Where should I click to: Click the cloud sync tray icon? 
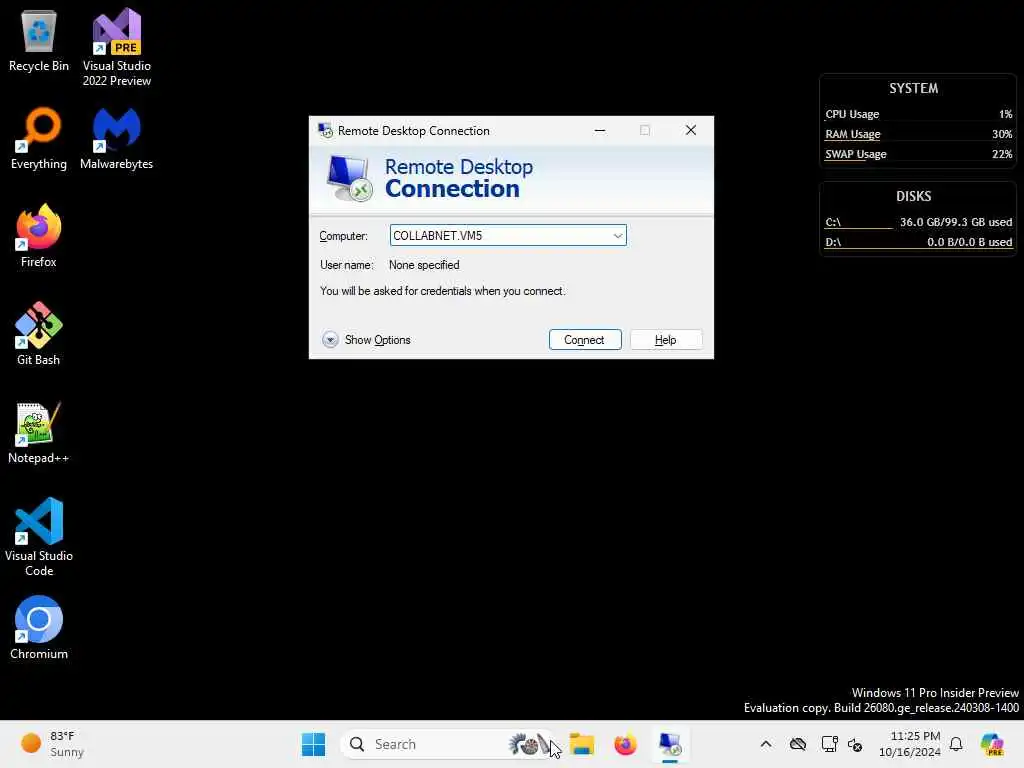tap(797, 744)
